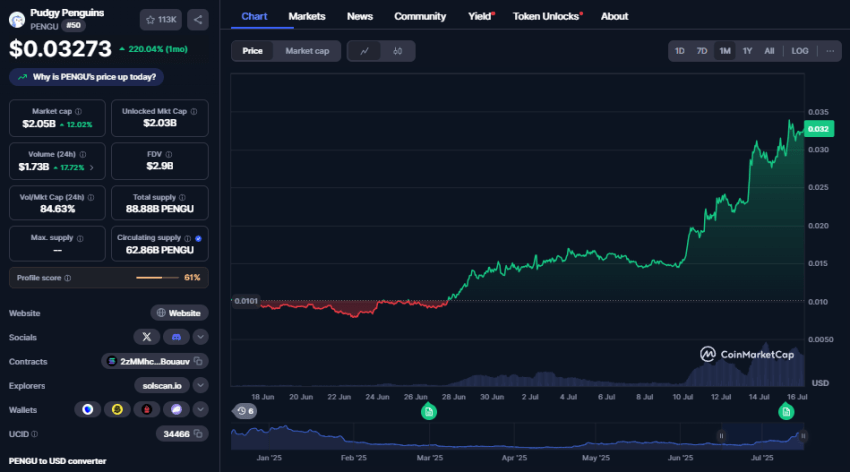Open the share icon button
The image size is (850, 472).
(x=198, y=20)
